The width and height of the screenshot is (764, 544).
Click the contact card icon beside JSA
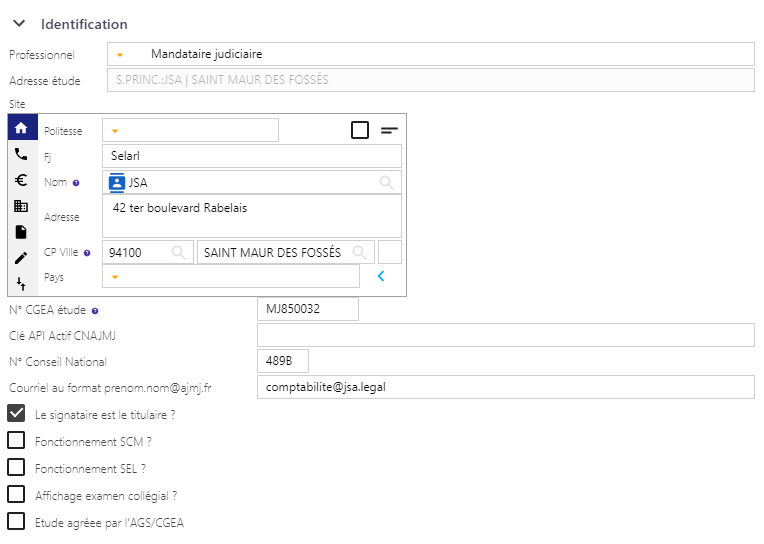click(117, 183)
